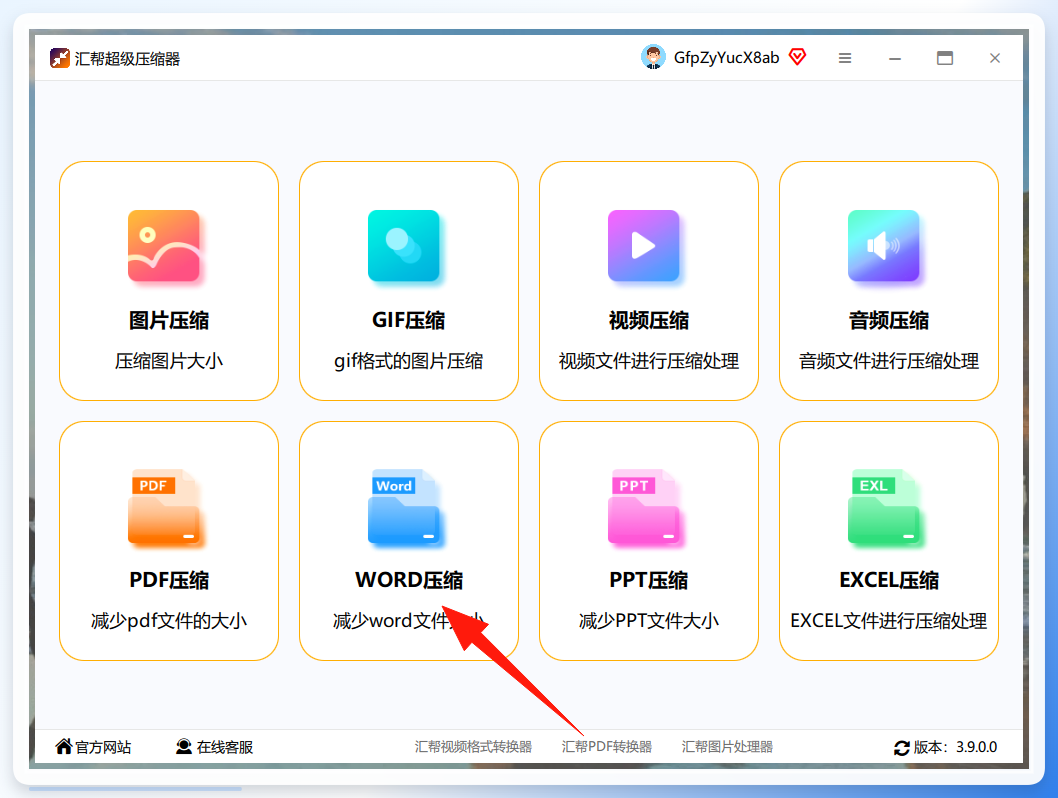Open the hamburger menu icon
Screen dimensions: 1058x798
tap(845, 58)
